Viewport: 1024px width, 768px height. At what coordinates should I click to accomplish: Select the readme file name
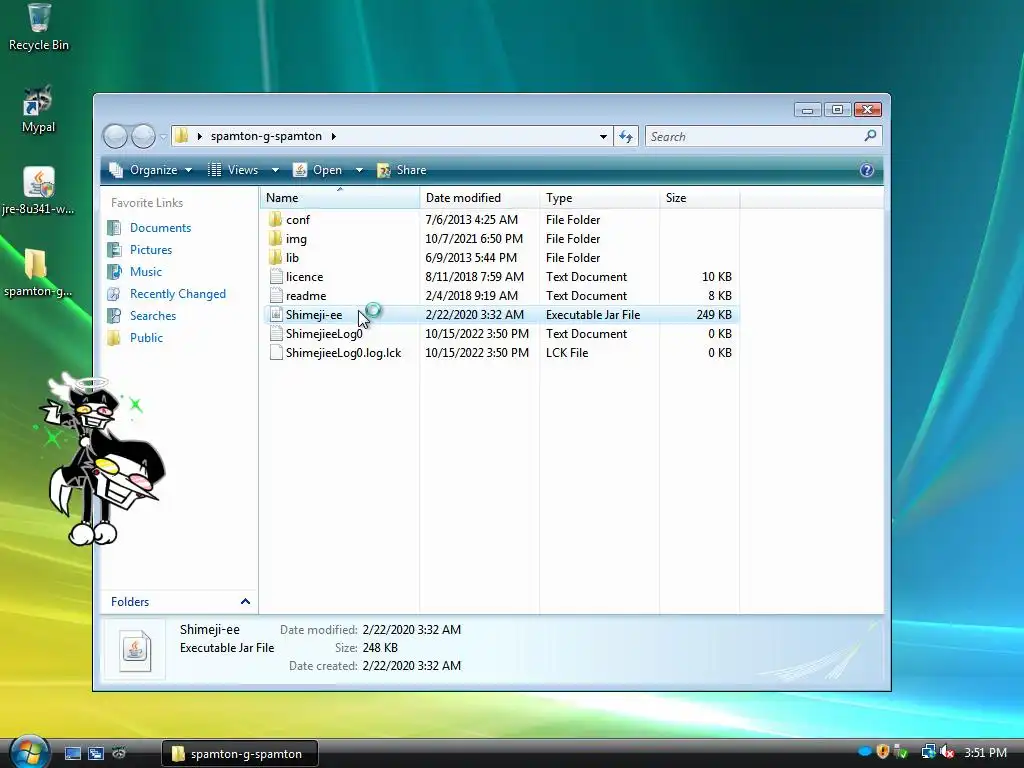tap(306, 296)
